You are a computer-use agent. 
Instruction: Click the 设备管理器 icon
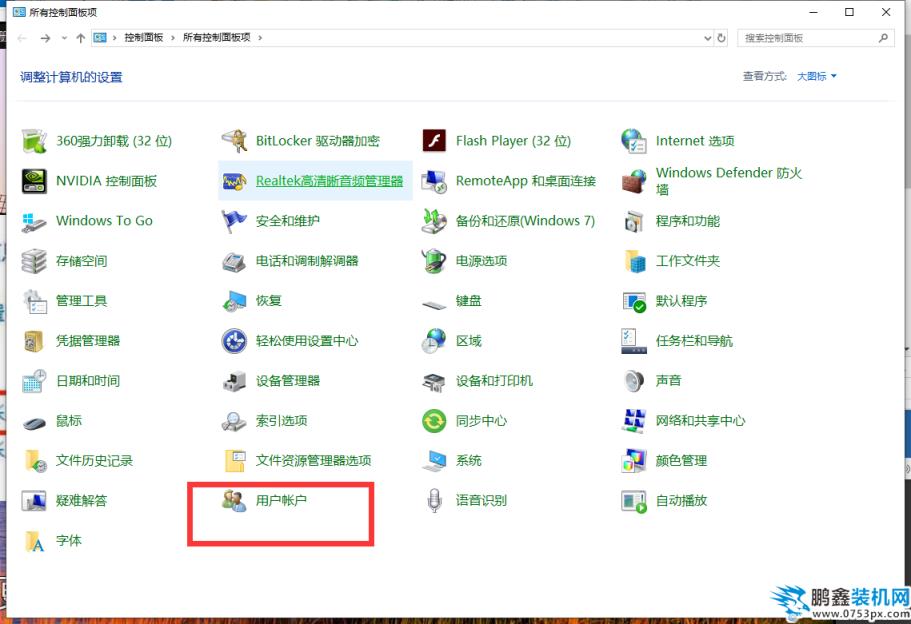[235, 381]
